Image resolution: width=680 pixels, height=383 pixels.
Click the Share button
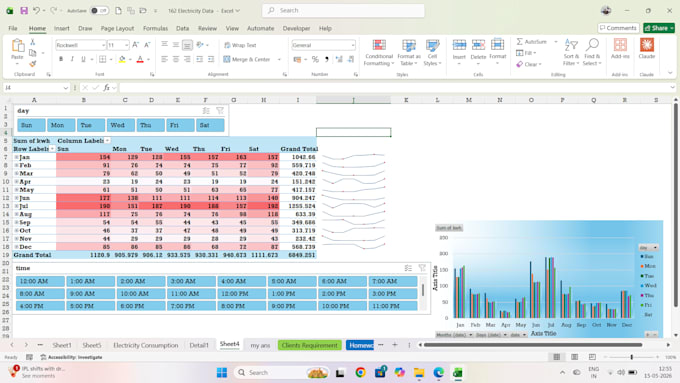659,28
